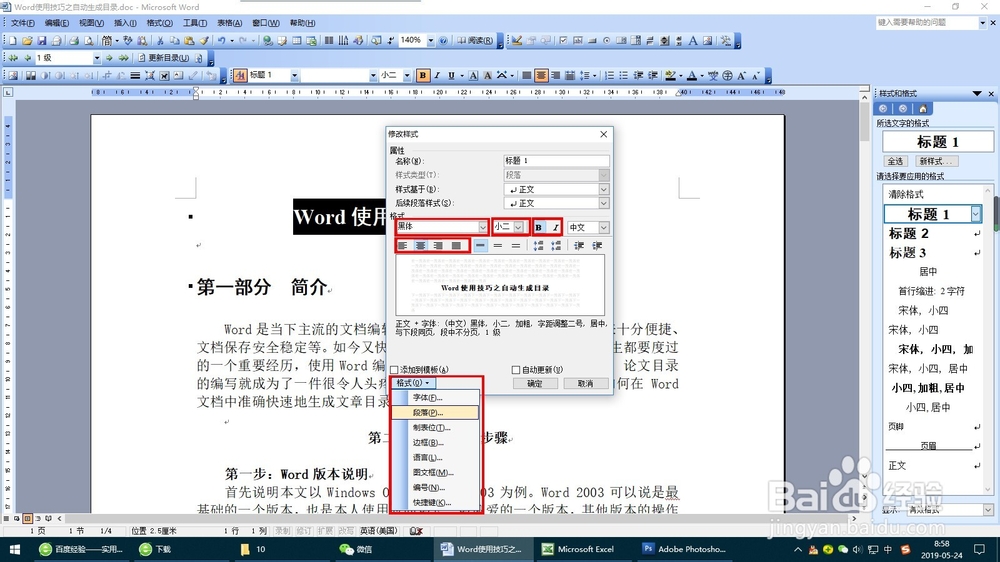Open the zoom 140% dropdown

point(431,41)
